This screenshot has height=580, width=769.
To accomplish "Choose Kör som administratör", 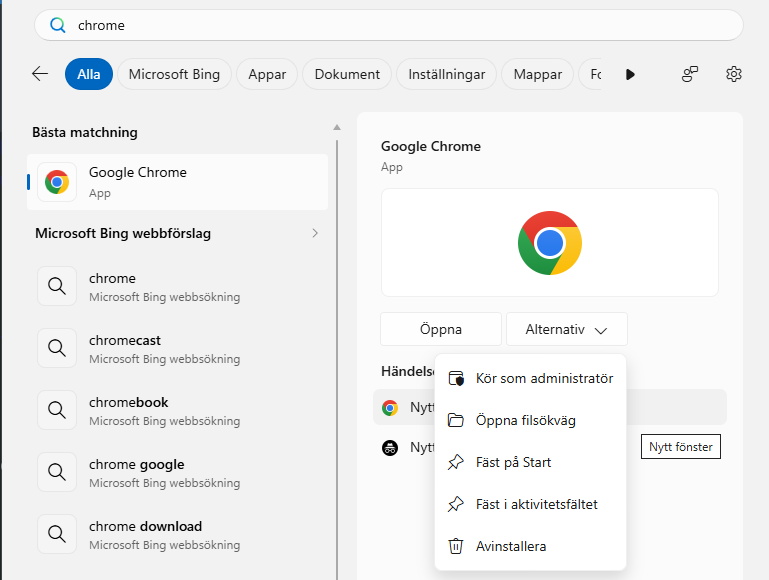I will click(x=530, y=378).
